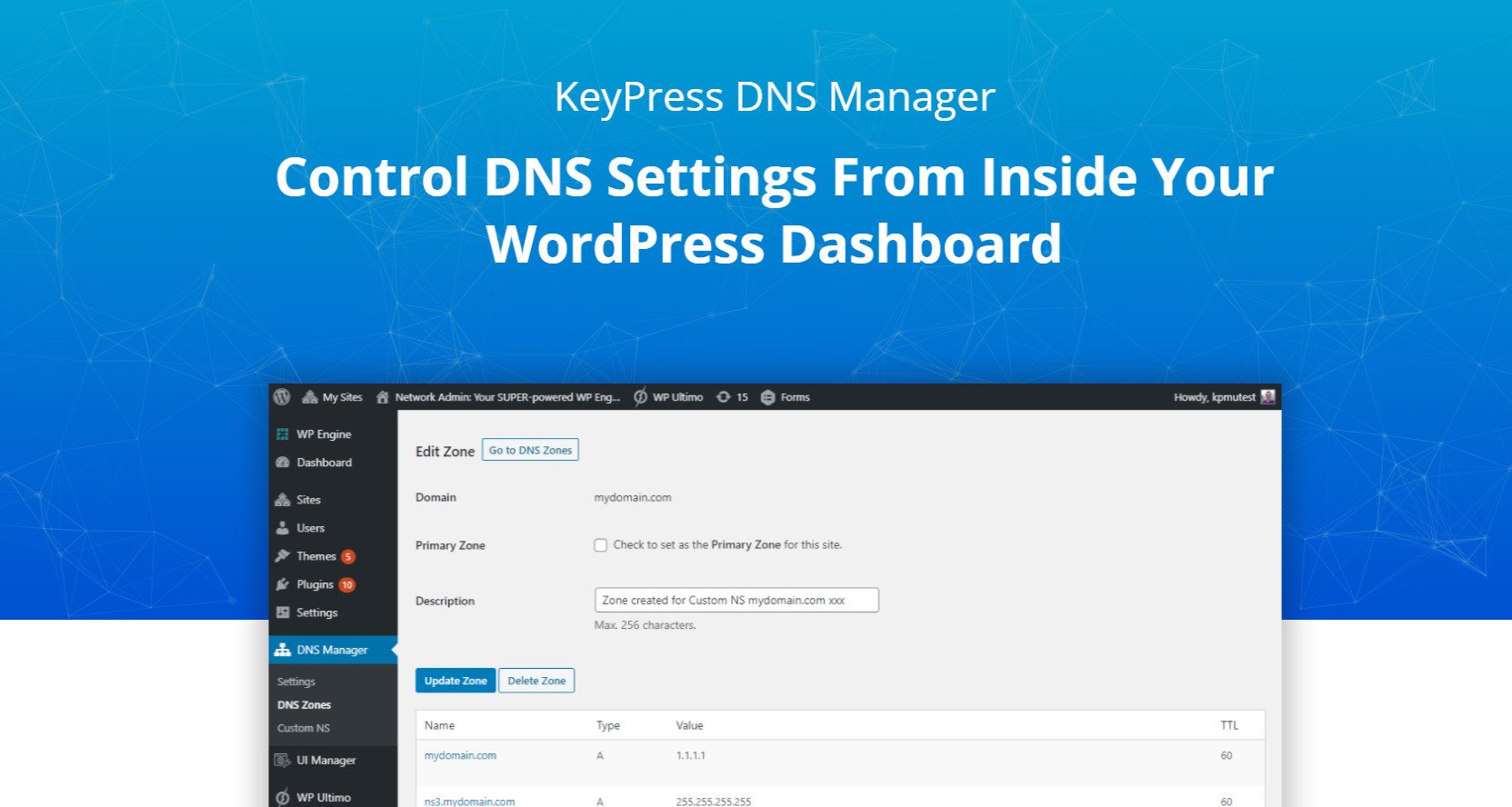Click the 255.255.255.255 value cell
The image size is (1512, 807).
point(714,802)
